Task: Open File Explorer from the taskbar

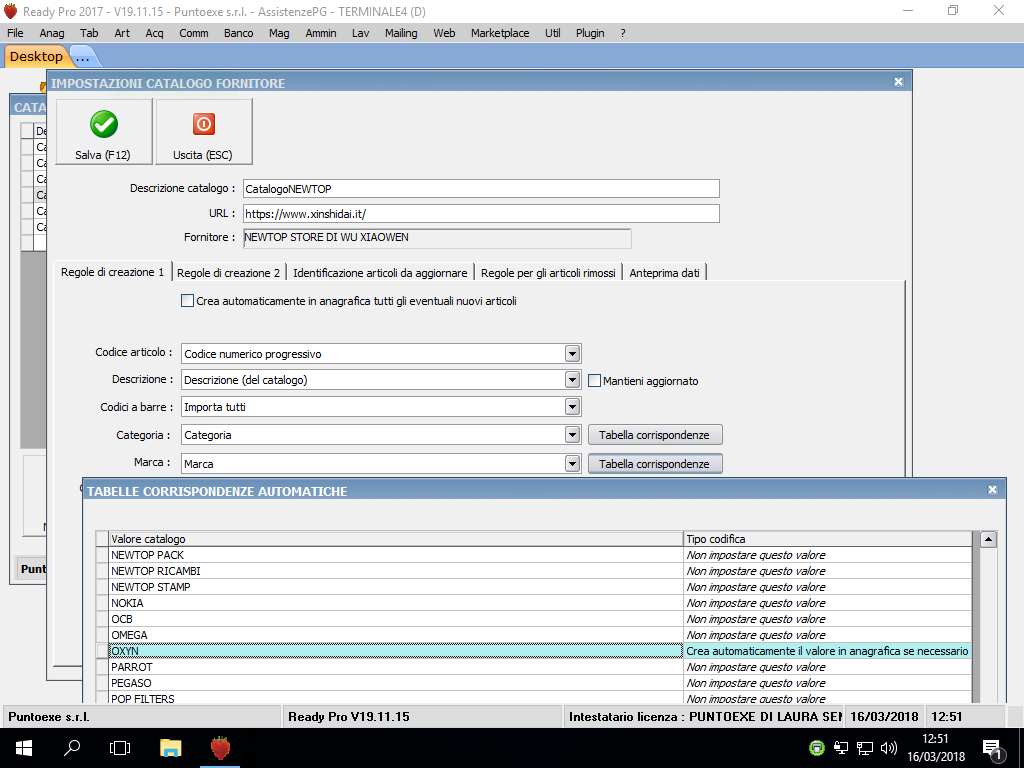Action: pyautogui.click(x=170, y=748)
